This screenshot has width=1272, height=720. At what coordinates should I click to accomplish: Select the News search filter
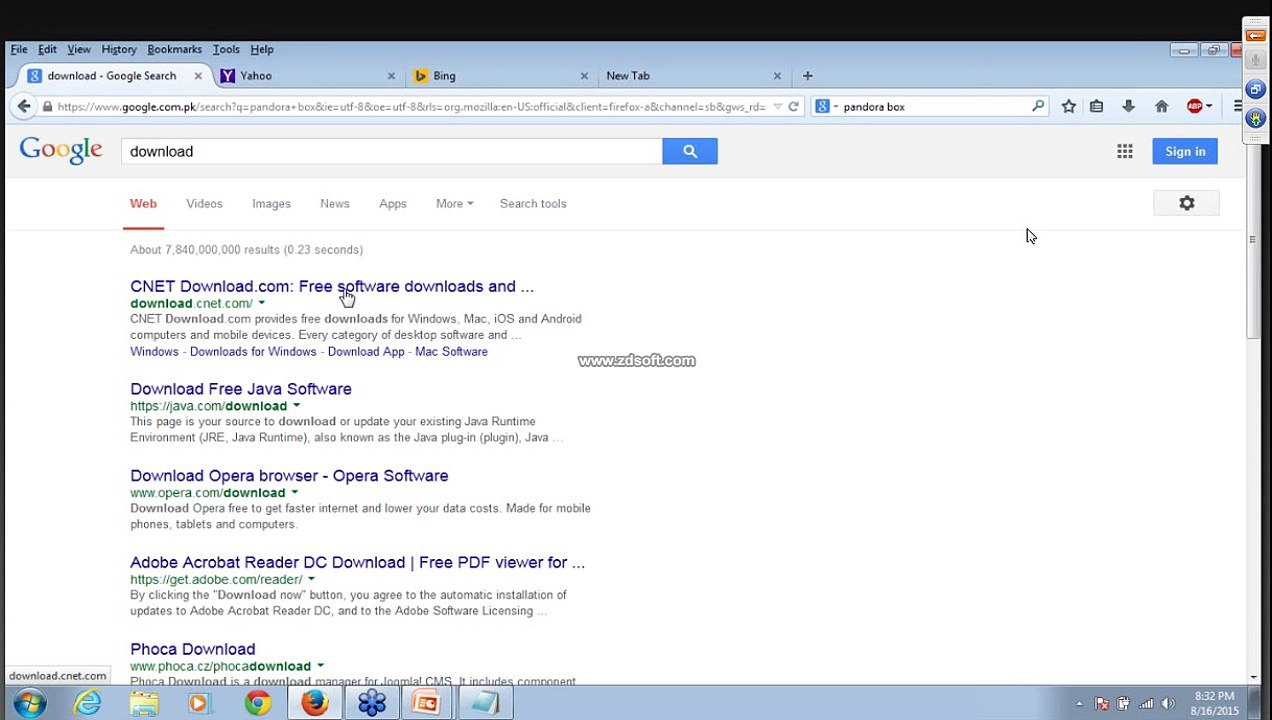(x=335, y=203)
